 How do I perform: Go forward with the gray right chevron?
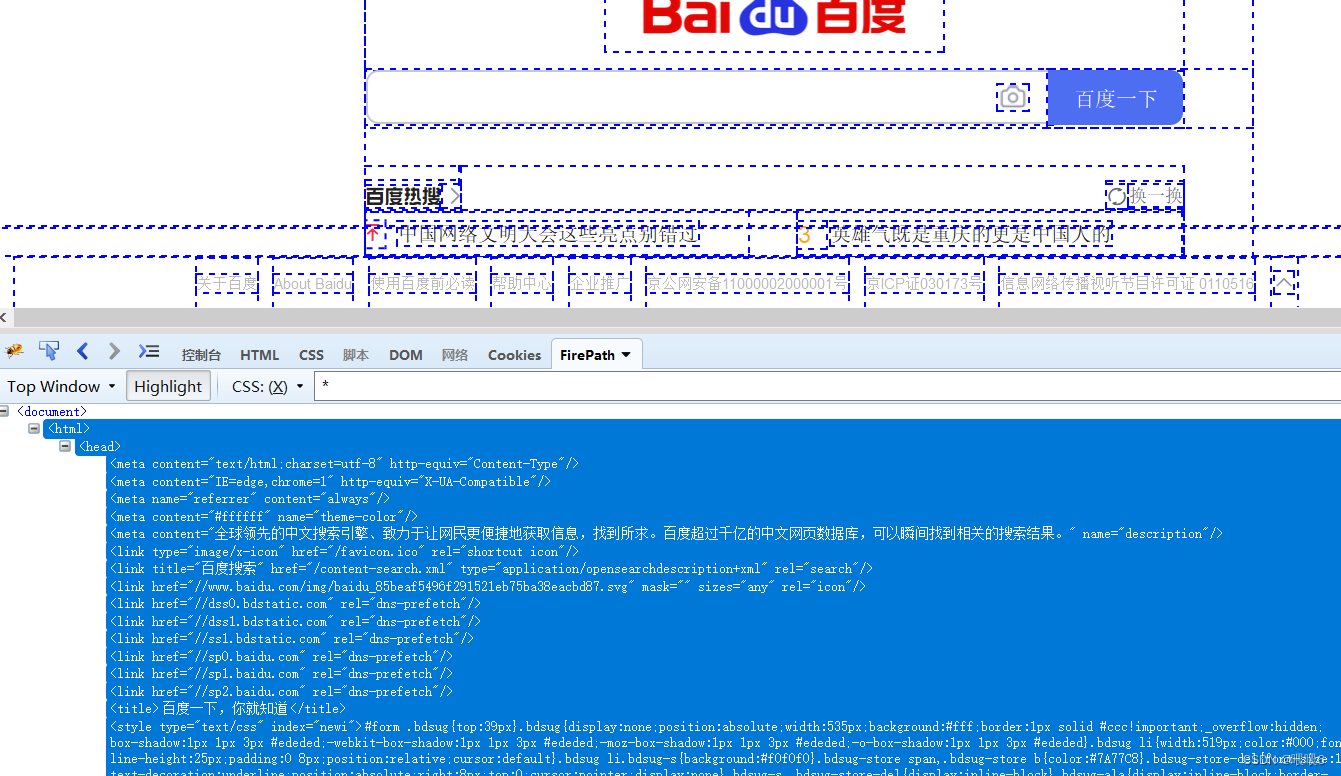[x=114, y=351]
